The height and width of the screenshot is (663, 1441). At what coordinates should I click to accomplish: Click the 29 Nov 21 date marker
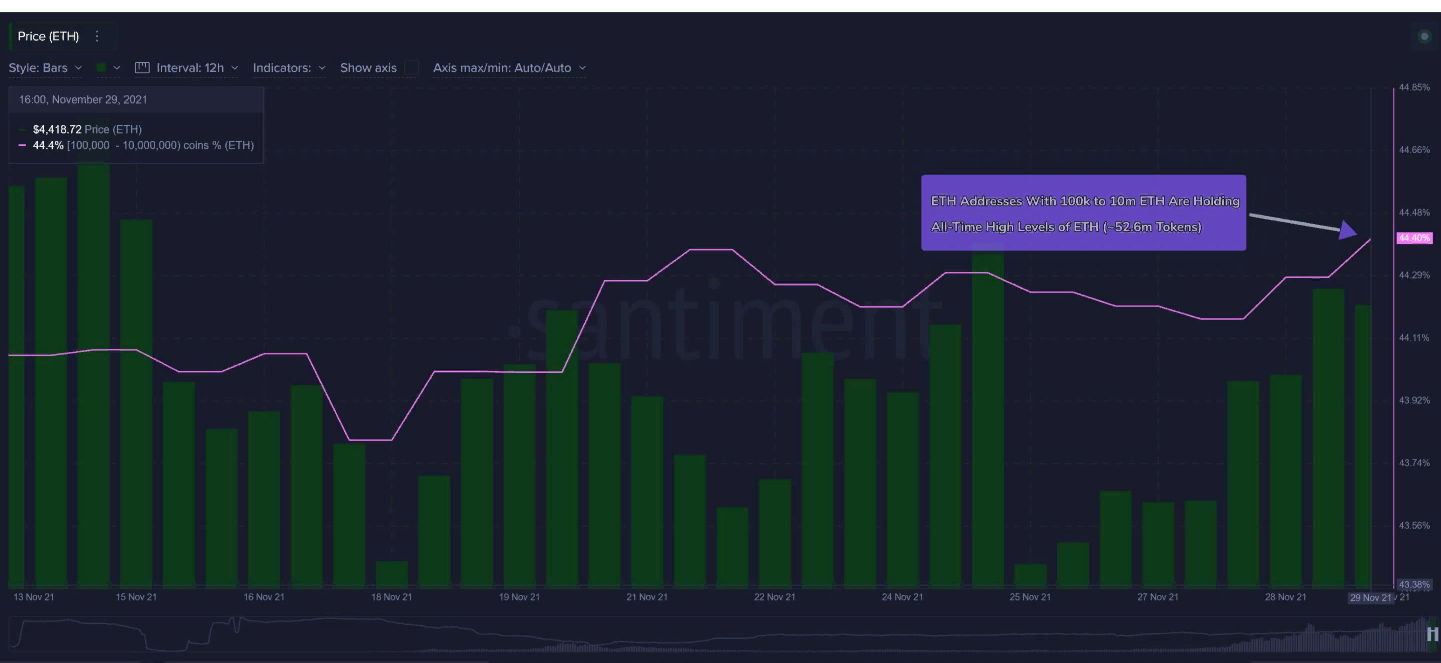[x=1370, y=597]
